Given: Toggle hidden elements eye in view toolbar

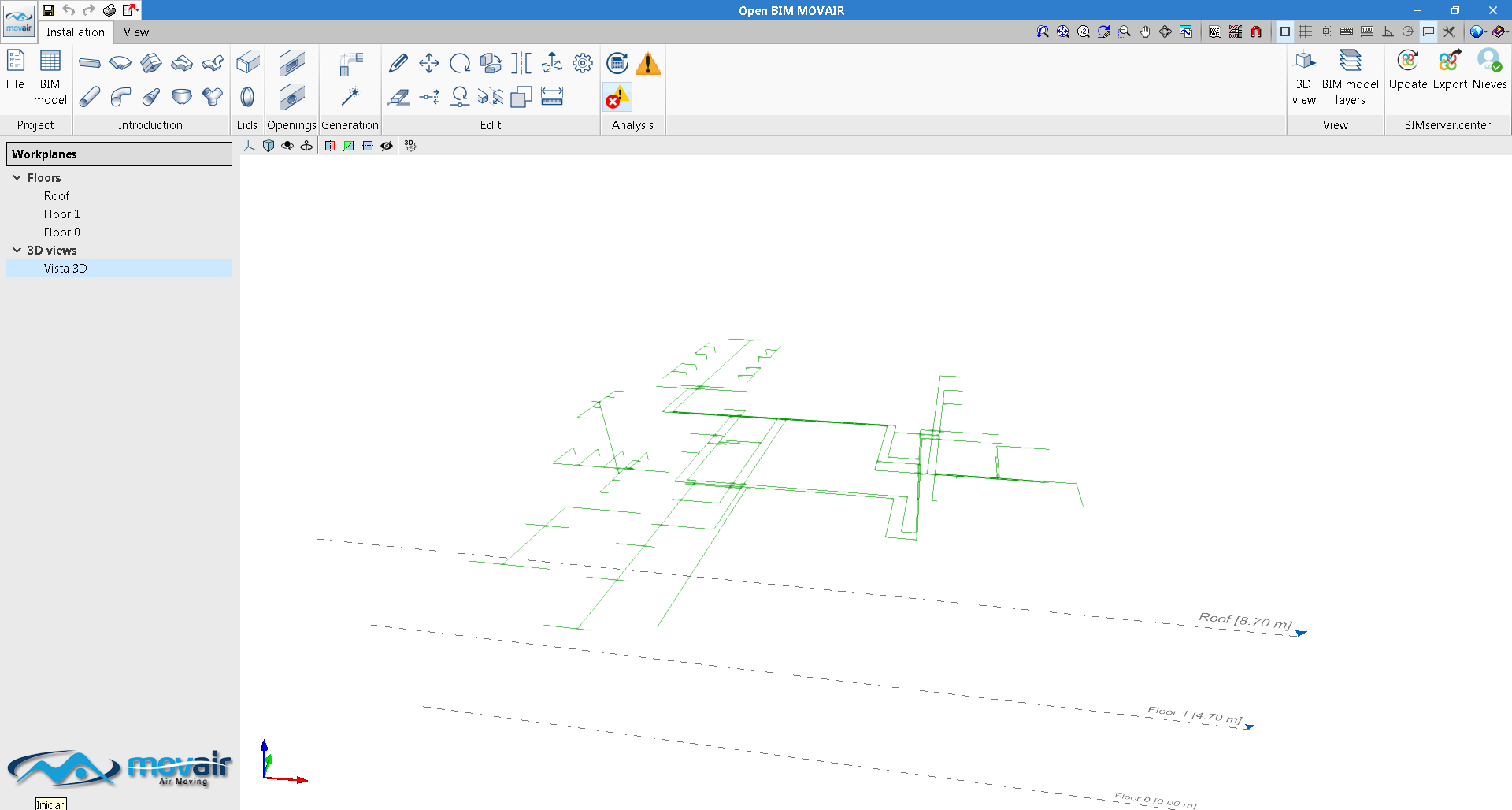Looking at the screenshot, I should [387, 146].
